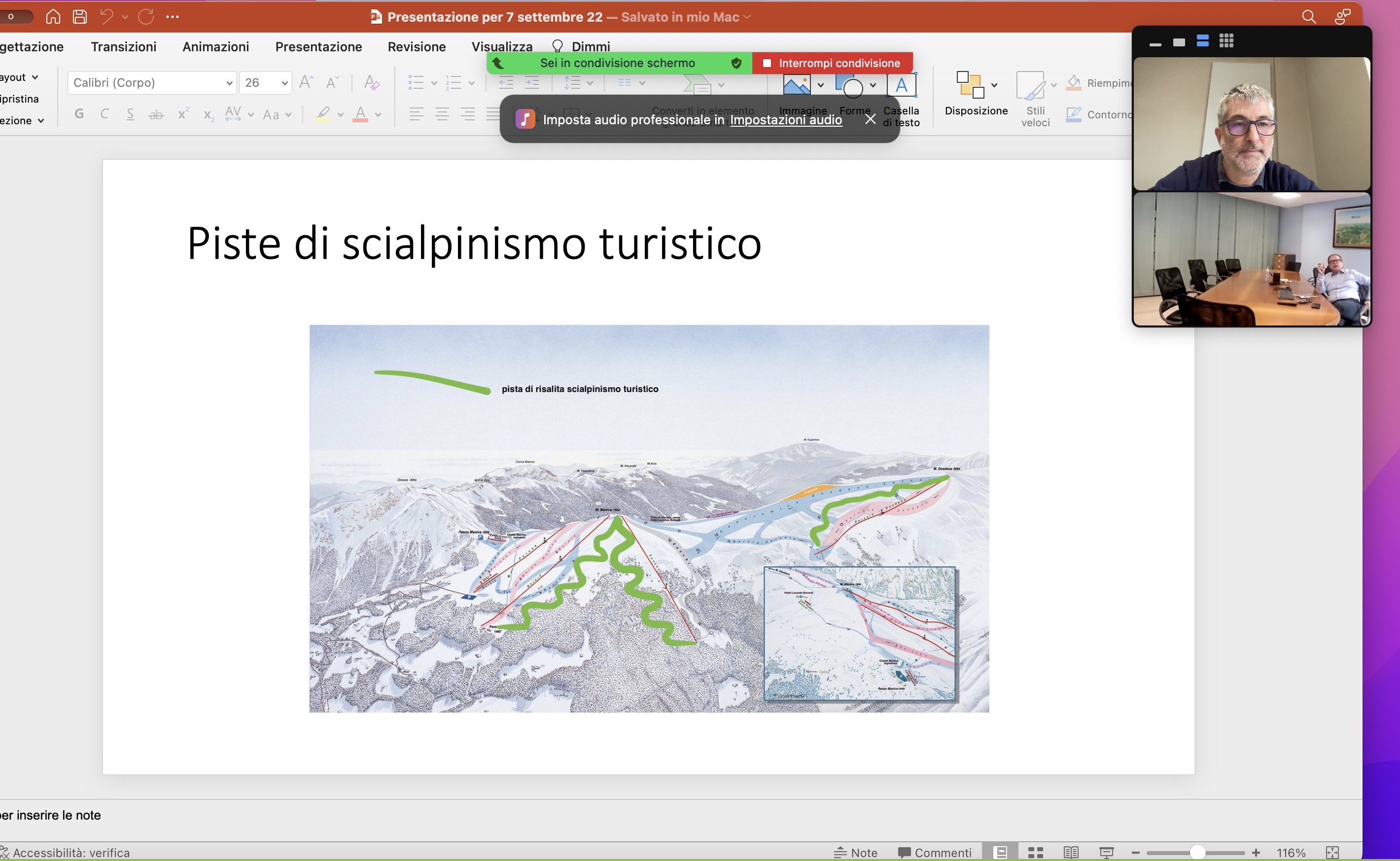This screenshot has height=861, width=1400.
Task: Click the bullet list icon
Action: click(x=416, y=82)
